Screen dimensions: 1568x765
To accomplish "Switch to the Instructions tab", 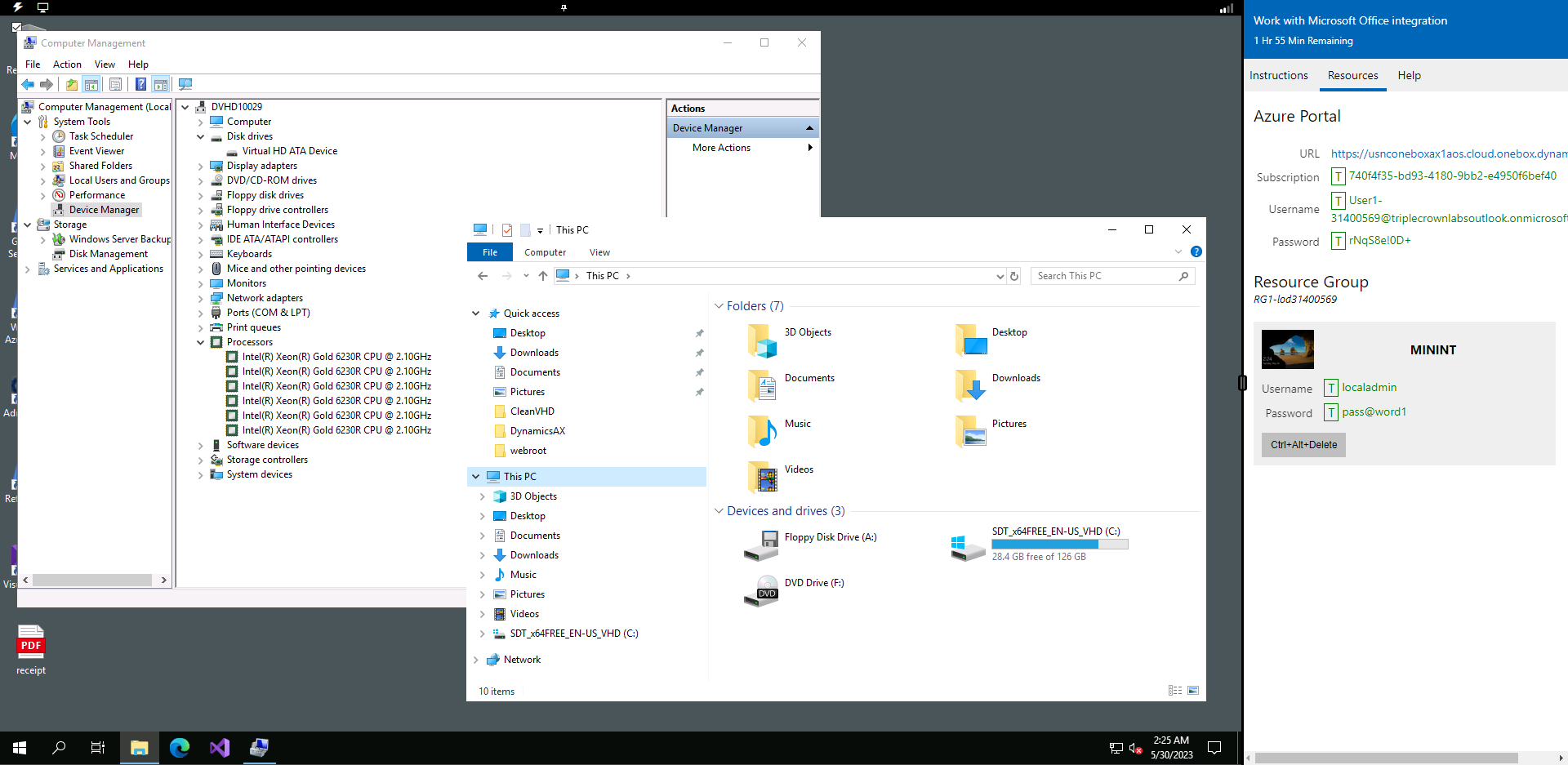I will coord(1278,75).
